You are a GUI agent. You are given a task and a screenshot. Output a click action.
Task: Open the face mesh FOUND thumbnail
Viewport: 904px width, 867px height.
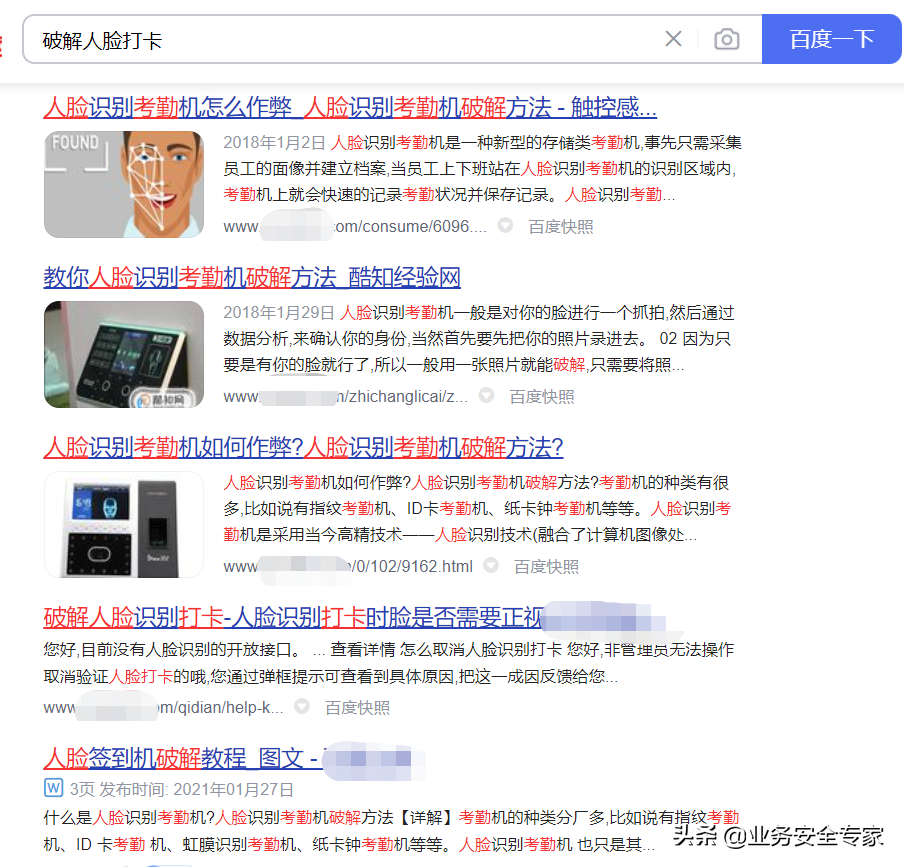coord(124,184)
